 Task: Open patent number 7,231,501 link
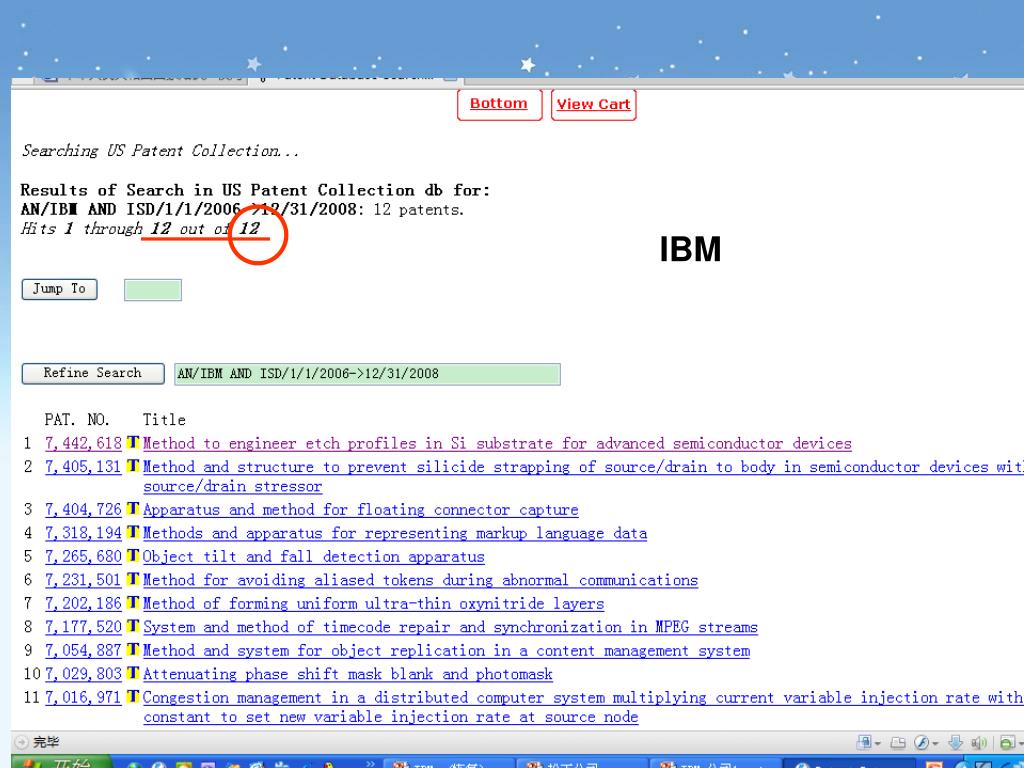(x=83, y=581)
